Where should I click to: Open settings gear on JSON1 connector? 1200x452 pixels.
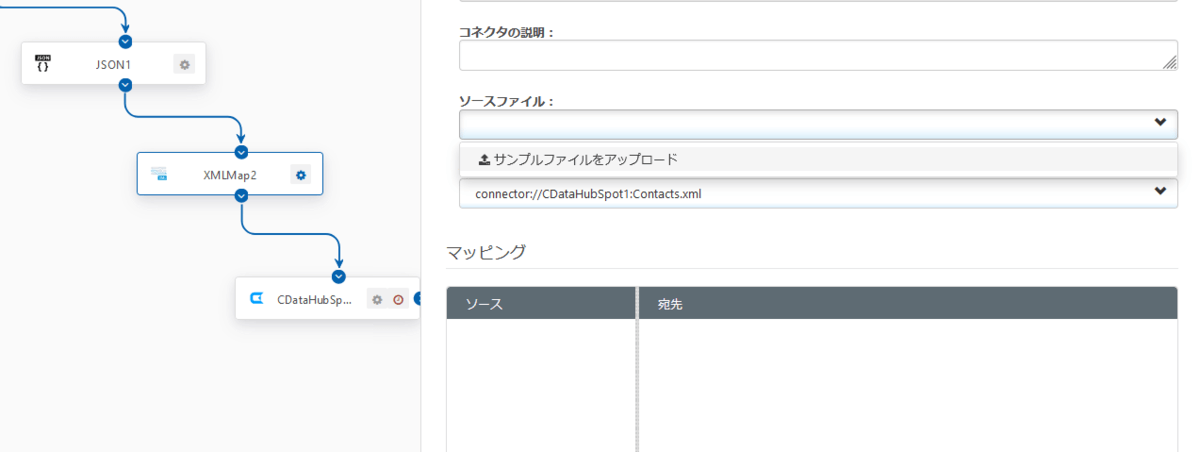coord(184,64)
